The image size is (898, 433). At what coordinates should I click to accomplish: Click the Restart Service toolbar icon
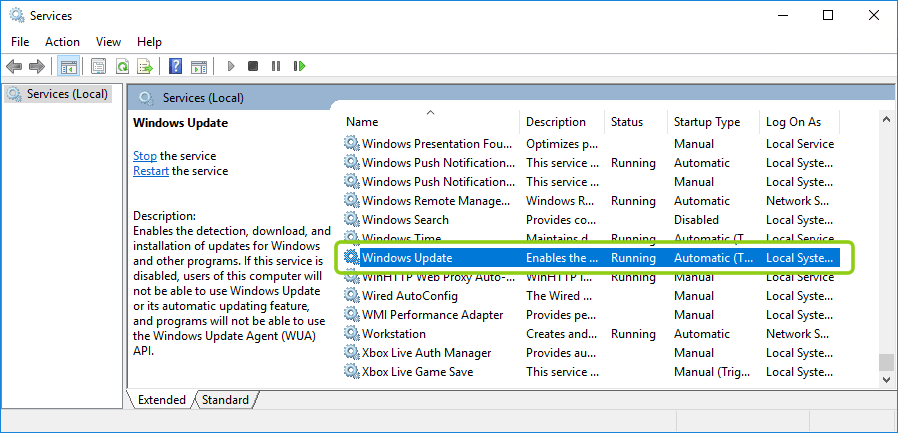[299, 67]
